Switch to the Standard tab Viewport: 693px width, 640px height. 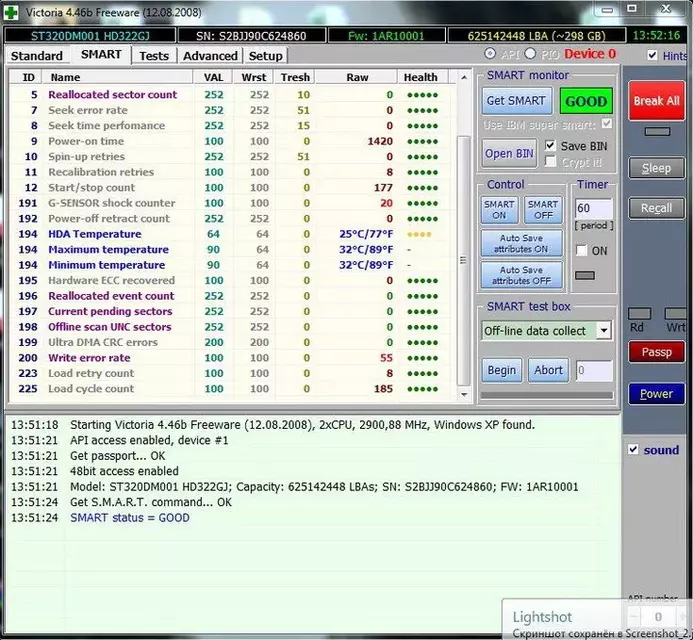coord(37,56)
